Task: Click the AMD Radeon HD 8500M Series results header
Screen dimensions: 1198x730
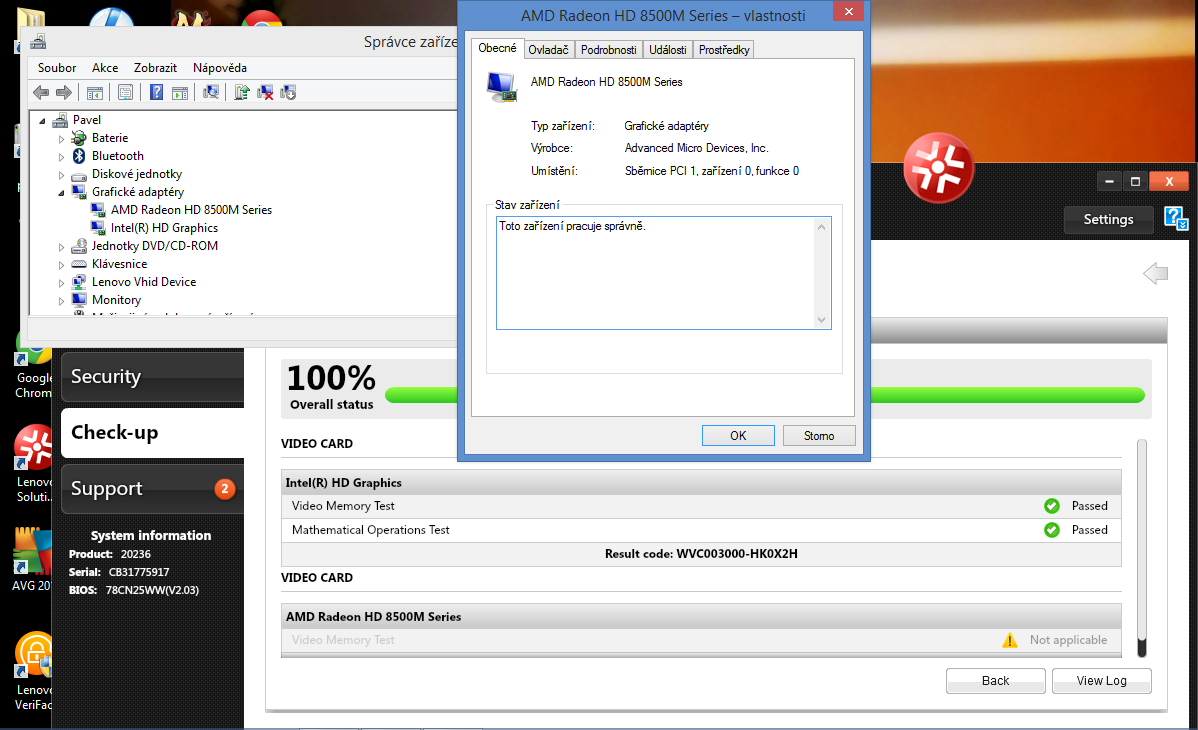Action: [x=701, y=616]
